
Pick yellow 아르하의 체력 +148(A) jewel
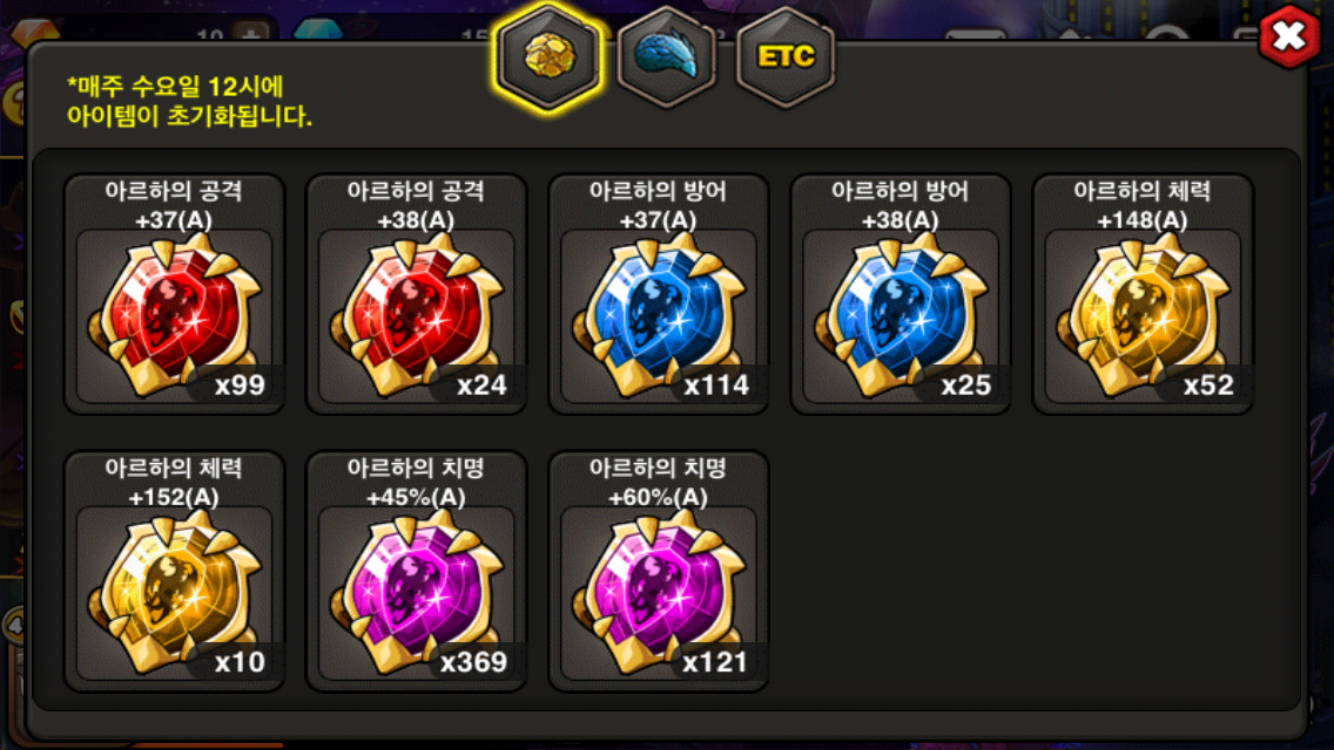pos(1142,294)
